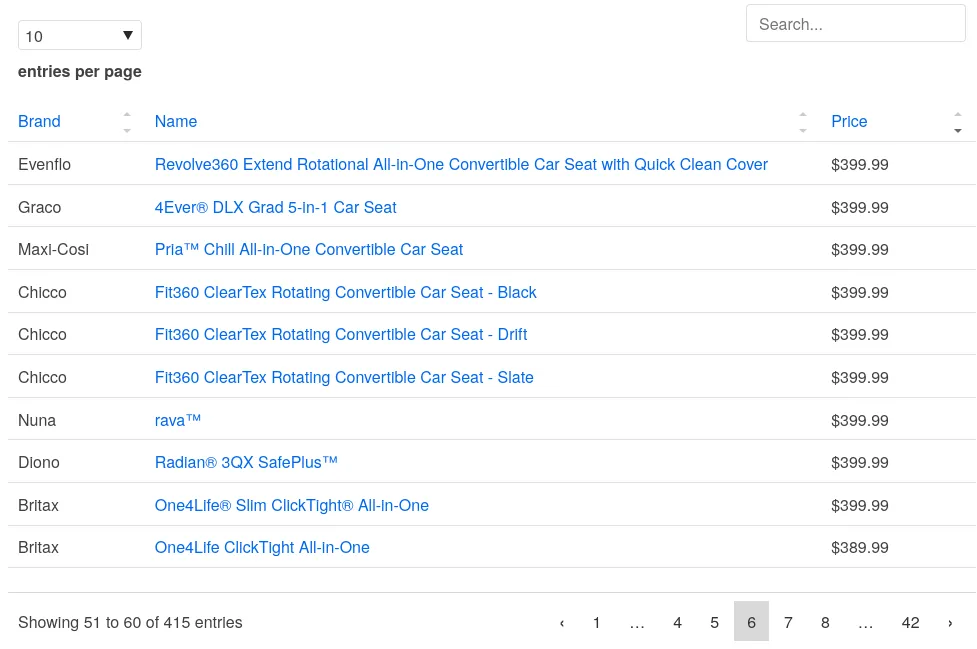Click price in Evenflo Revolve360 row
The width and height of the screenshot is (977, 649).
click(859, 164)
